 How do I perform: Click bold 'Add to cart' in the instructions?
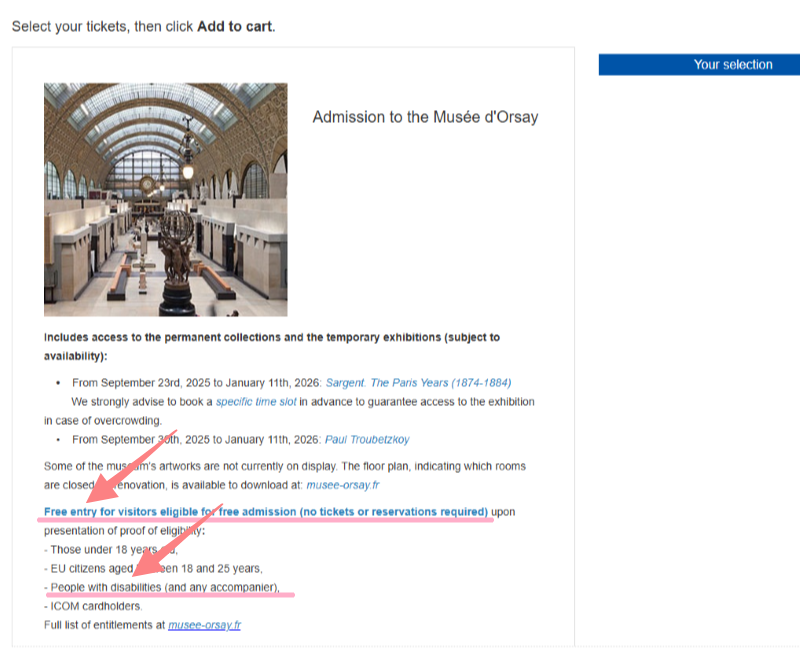[234, 26]
